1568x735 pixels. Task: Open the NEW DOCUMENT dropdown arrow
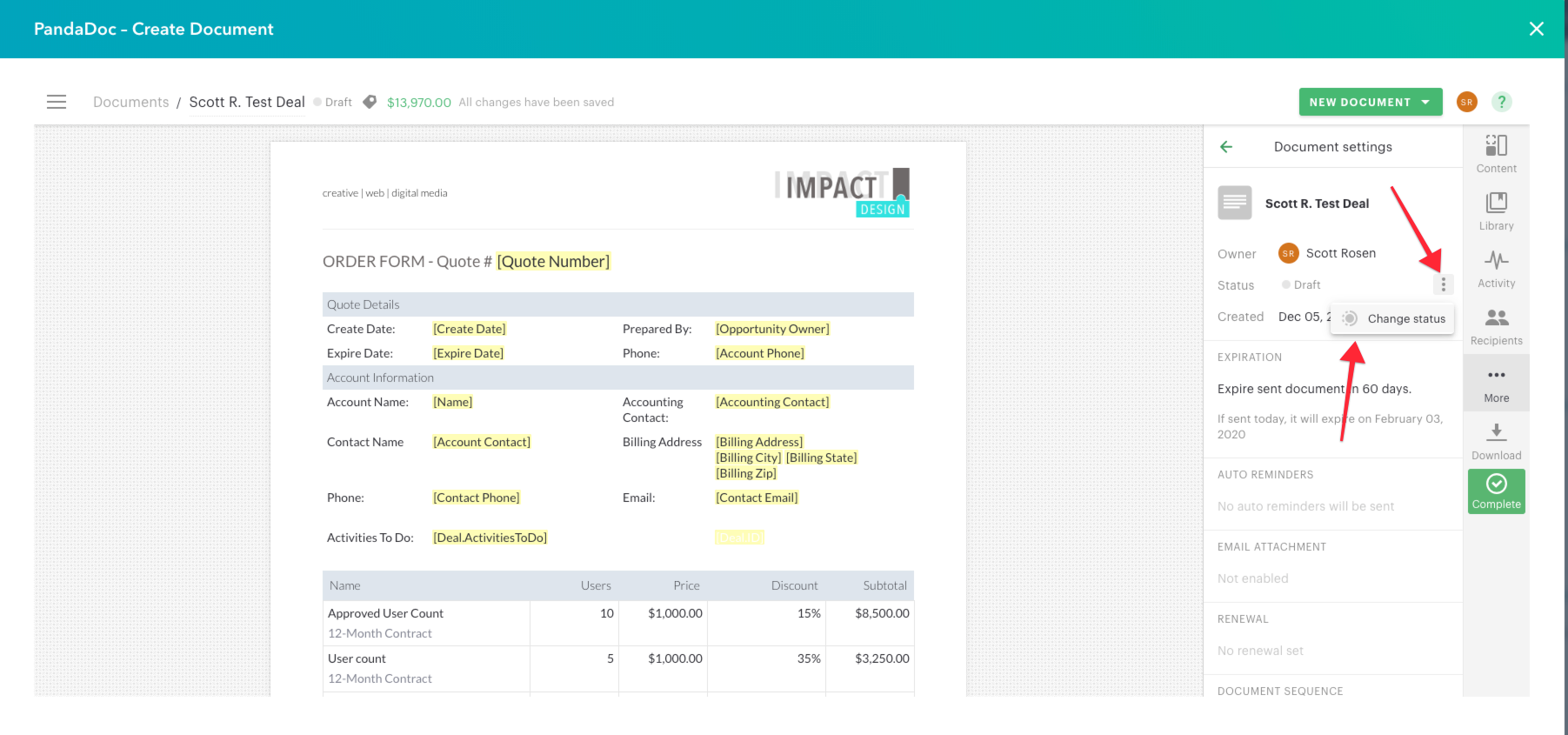(1425, 102)
